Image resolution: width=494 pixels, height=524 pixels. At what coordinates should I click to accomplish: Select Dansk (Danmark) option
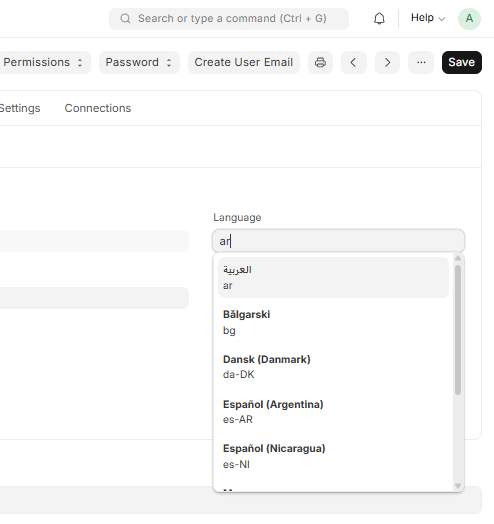pyautogui.click(x=333, y=367)
